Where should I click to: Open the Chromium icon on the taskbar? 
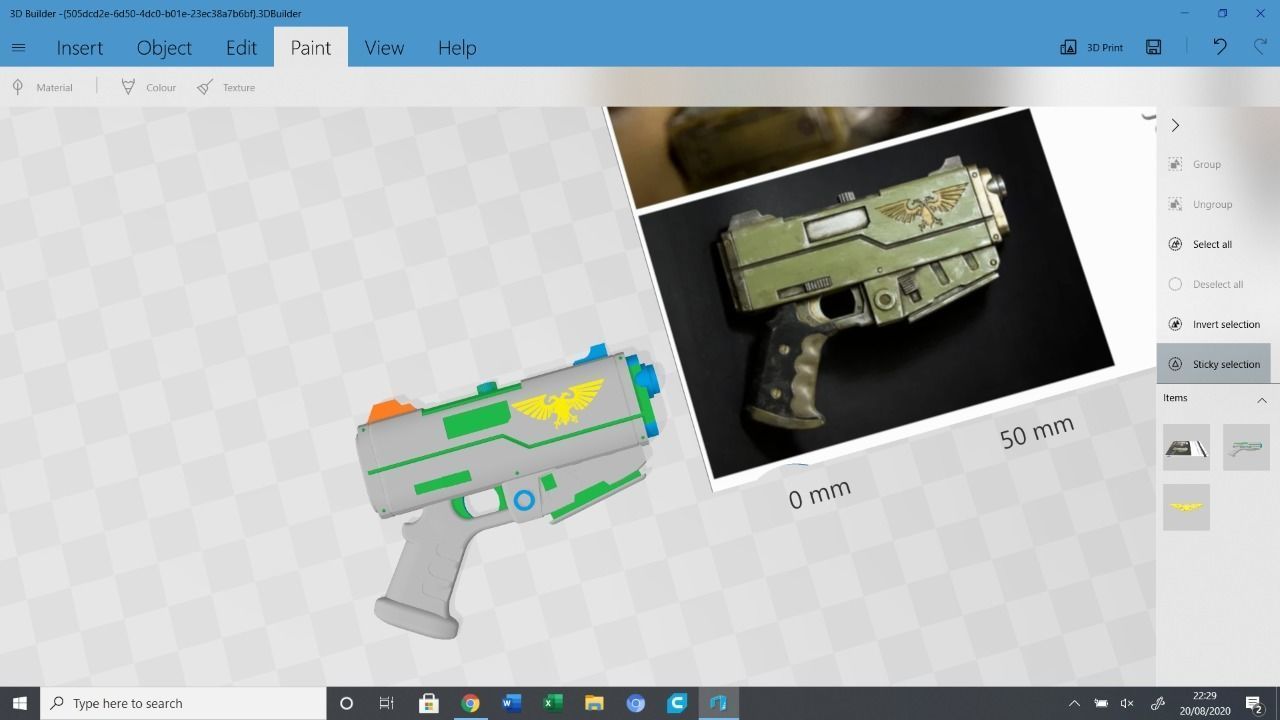(635, 703)
